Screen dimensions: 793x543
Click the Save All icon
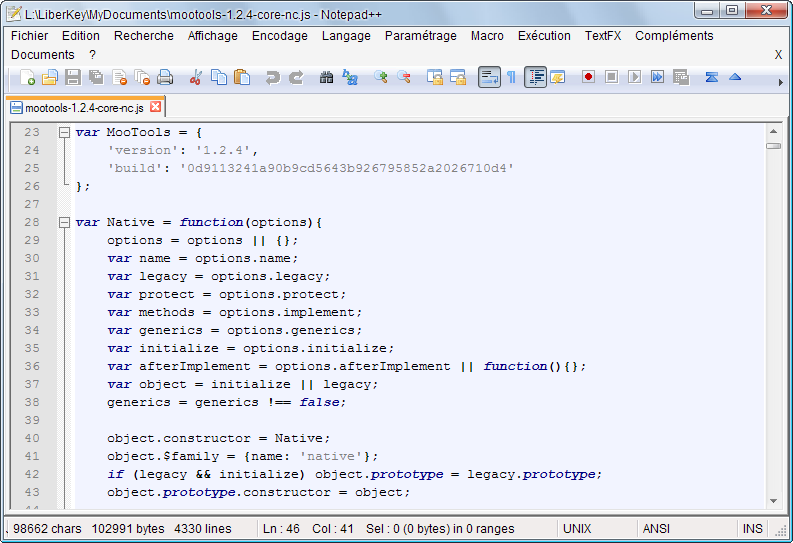click(96, 77)
